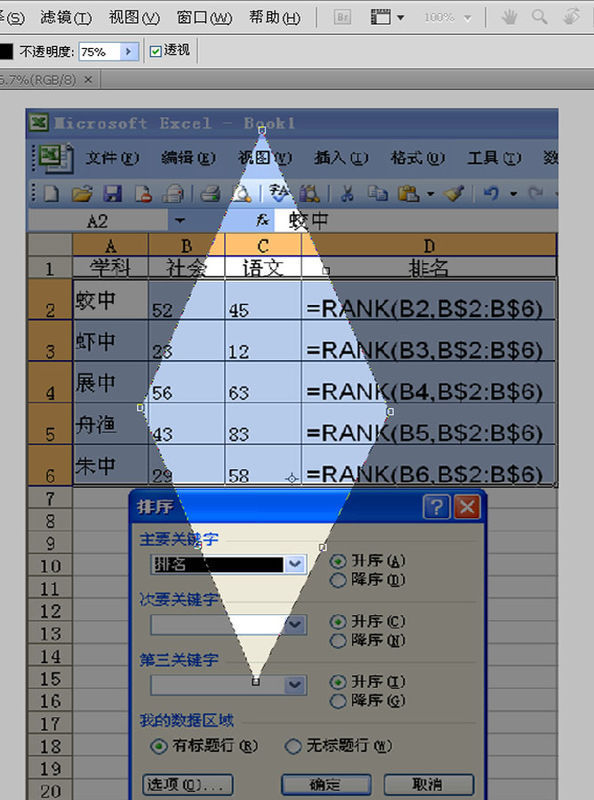Viewport: 594px width, 800px height.
Task: Select 降序(G) for the third key
Action: 338,701
